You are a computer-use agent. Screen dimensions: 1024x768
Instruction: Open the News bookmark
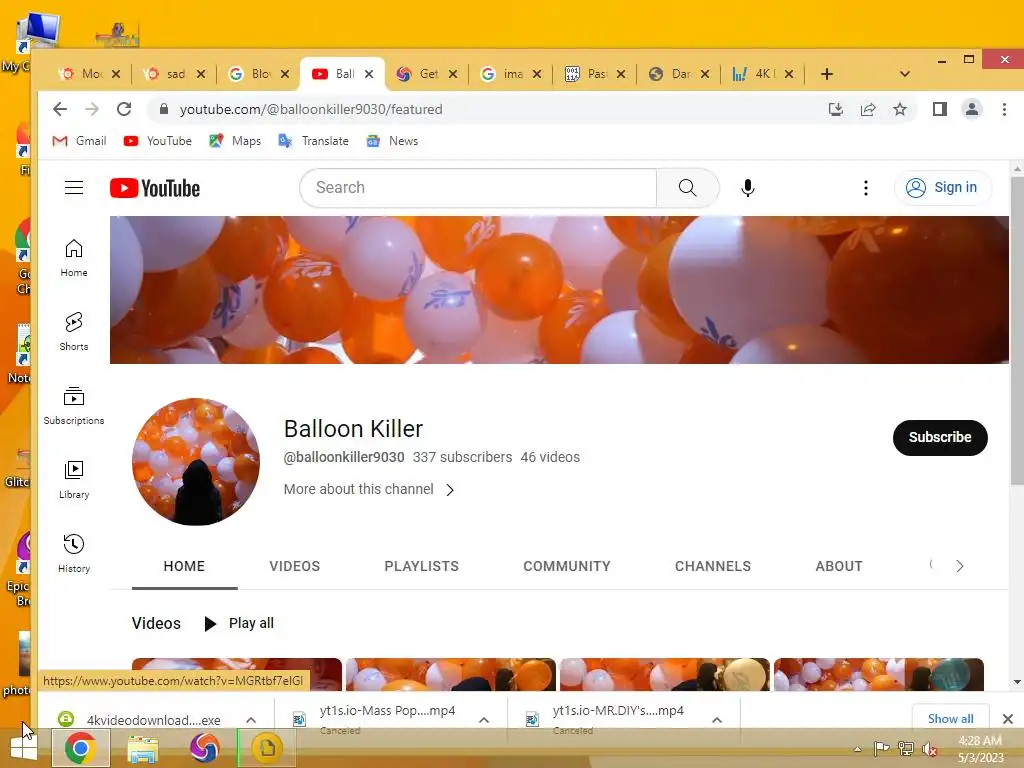(x=392, y=141)
